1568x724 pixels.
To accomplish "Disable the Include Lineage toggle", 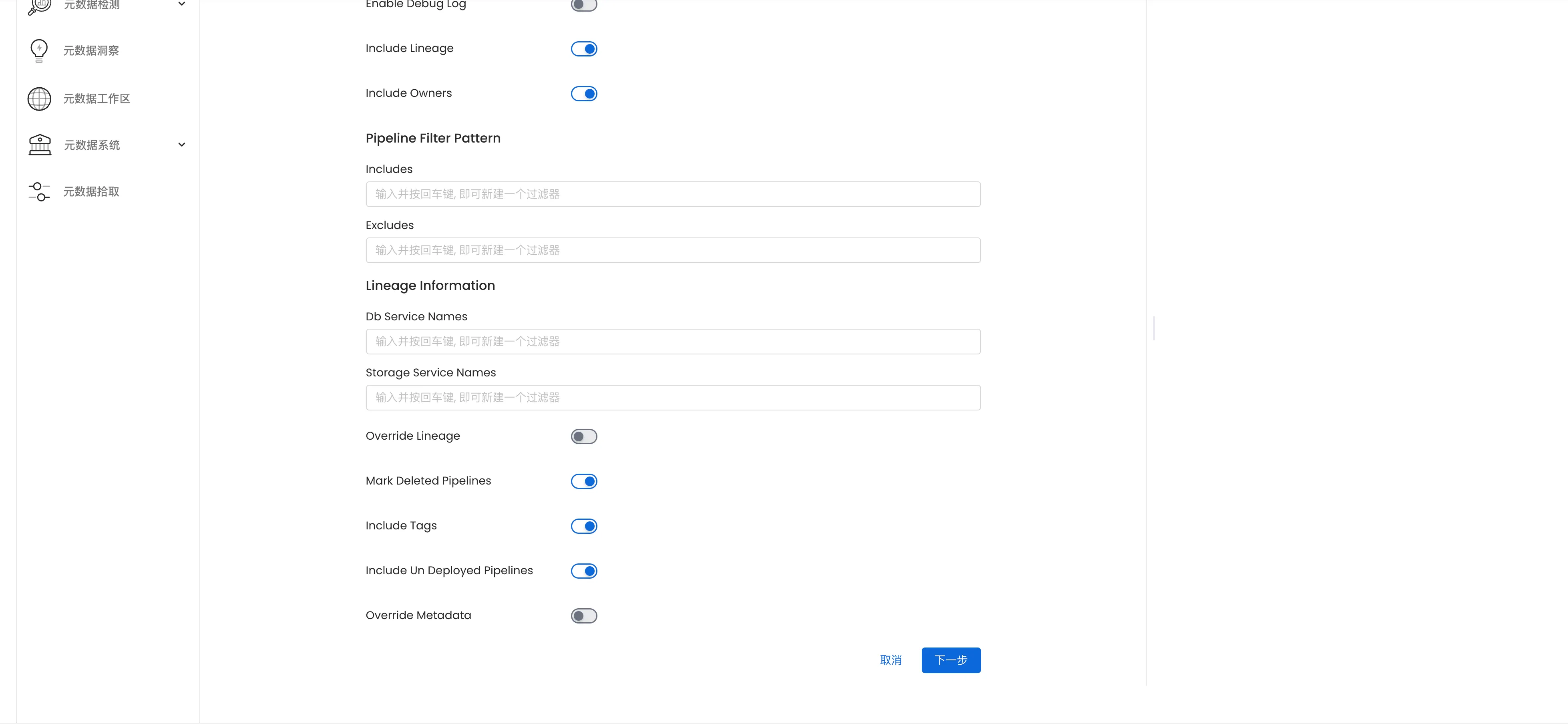I will (x=584, y=49).
